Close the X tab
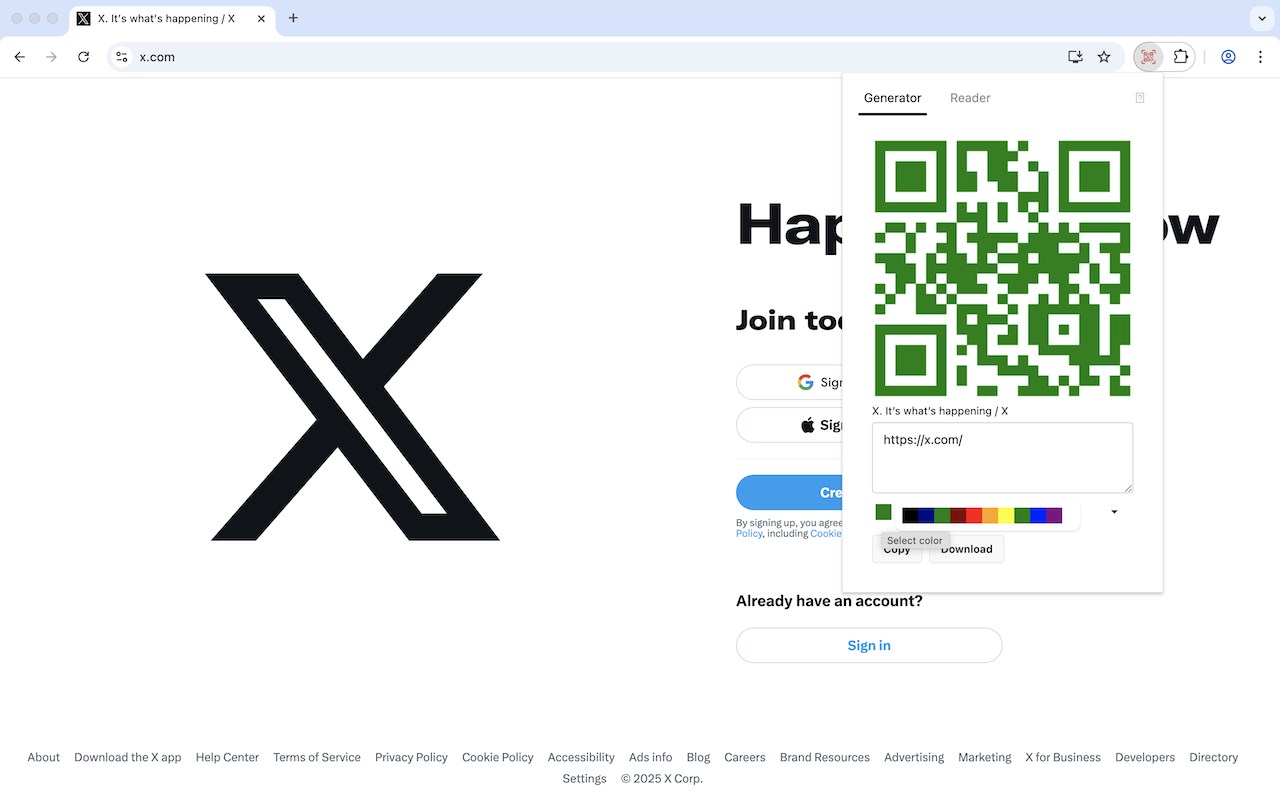 tap(261, 18)
